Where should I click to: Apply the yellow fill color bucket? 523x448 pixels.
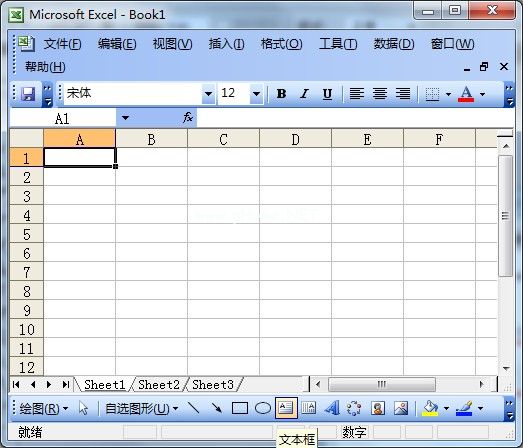[x=430, y=408]
